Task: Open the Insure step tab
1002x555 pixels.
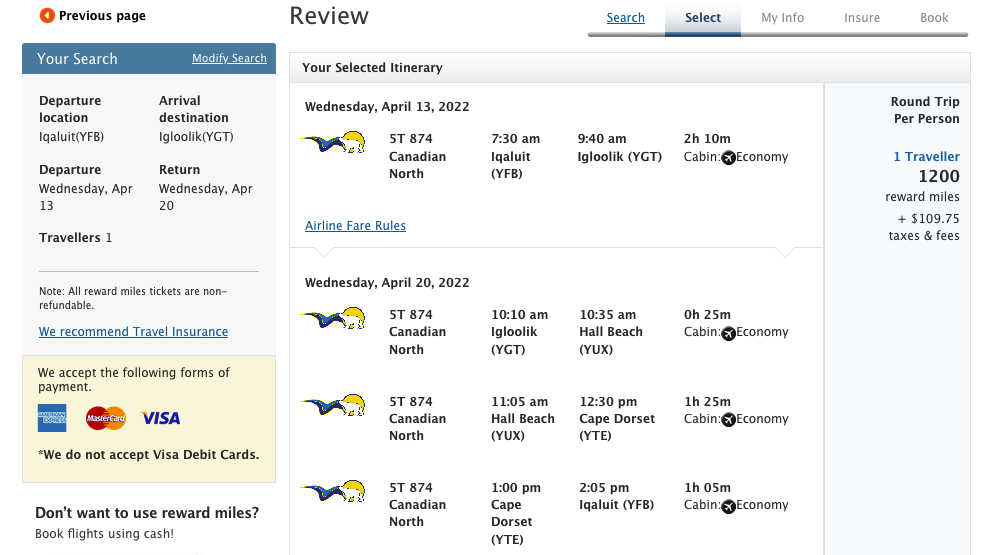Action: [x=861, y=18]
